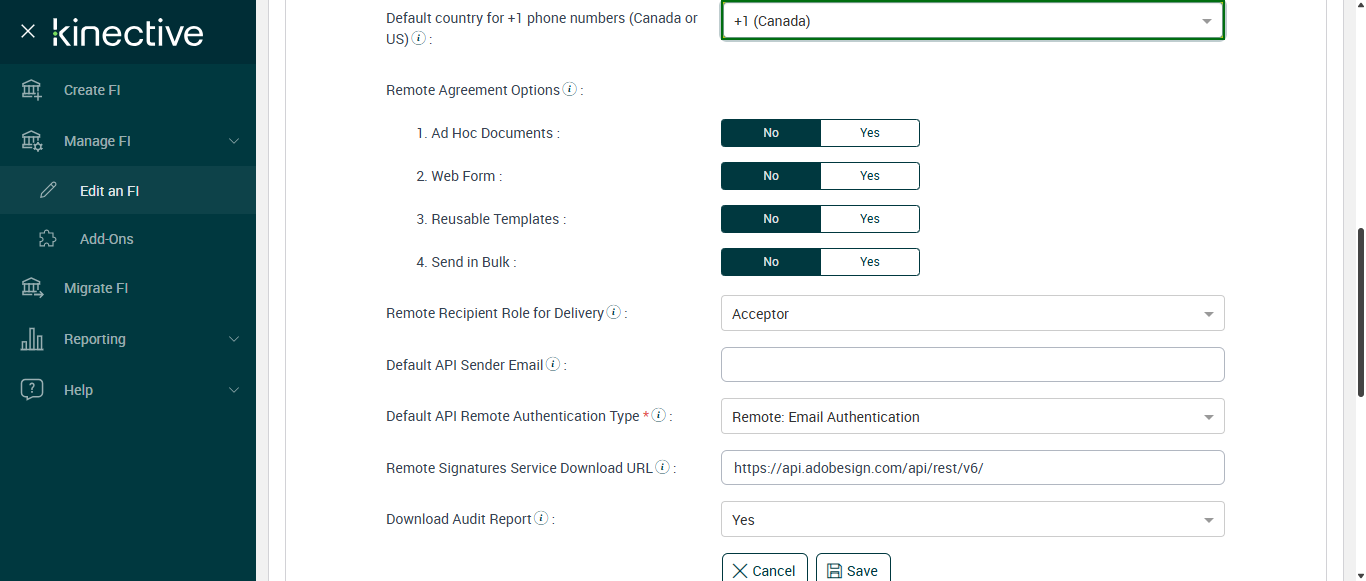Image resolution: width=1366 pixels, height=581 pixels.
Task: Enable Yes for Web Form option
Action: 869,176
